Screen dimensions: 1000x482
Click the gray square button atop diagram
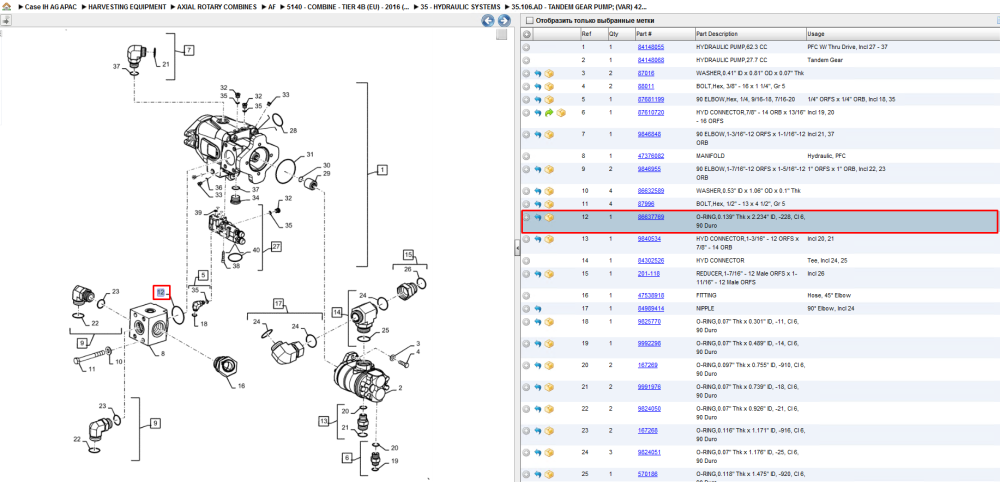point(502,34)
